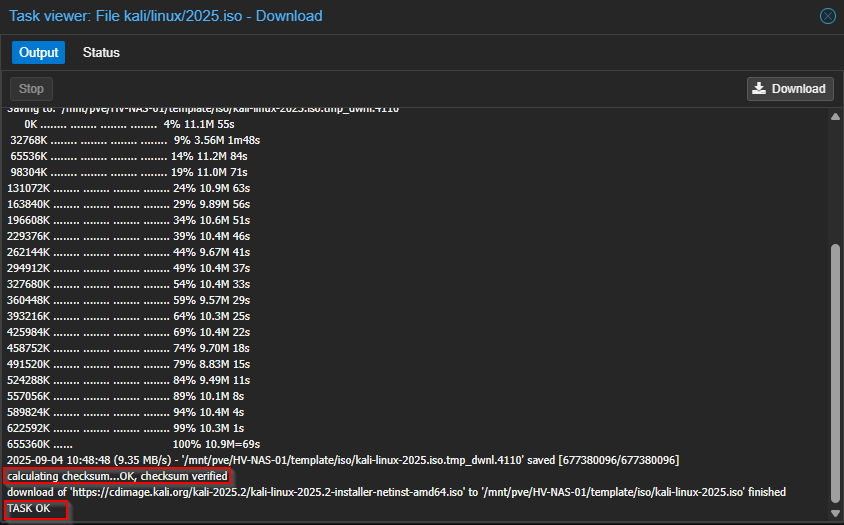Click the 655360K 100% progress line

(x=133, y=444)
